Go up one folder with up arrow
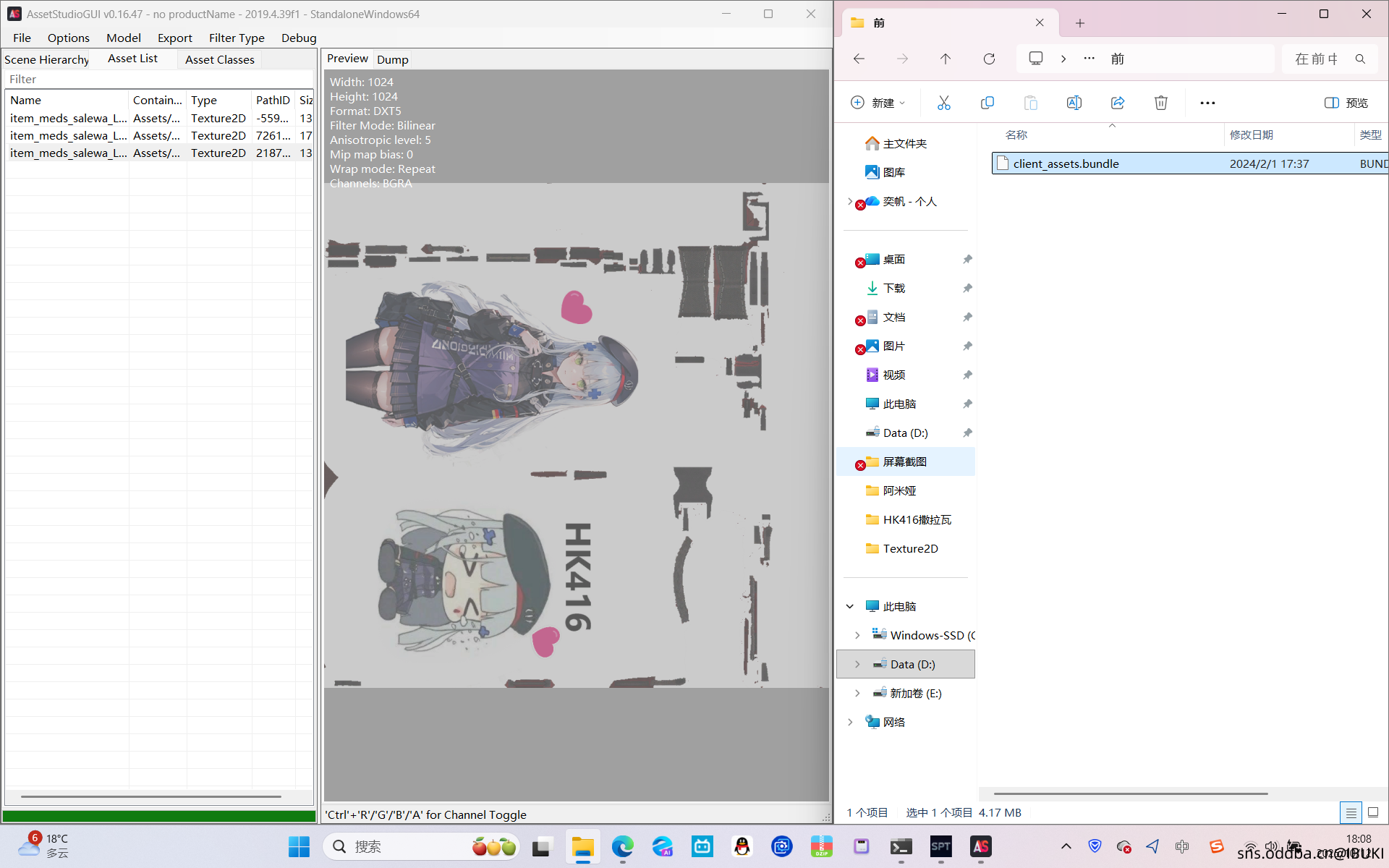Viewport: 1389px width, 868px height. click(x=946, y=59)
